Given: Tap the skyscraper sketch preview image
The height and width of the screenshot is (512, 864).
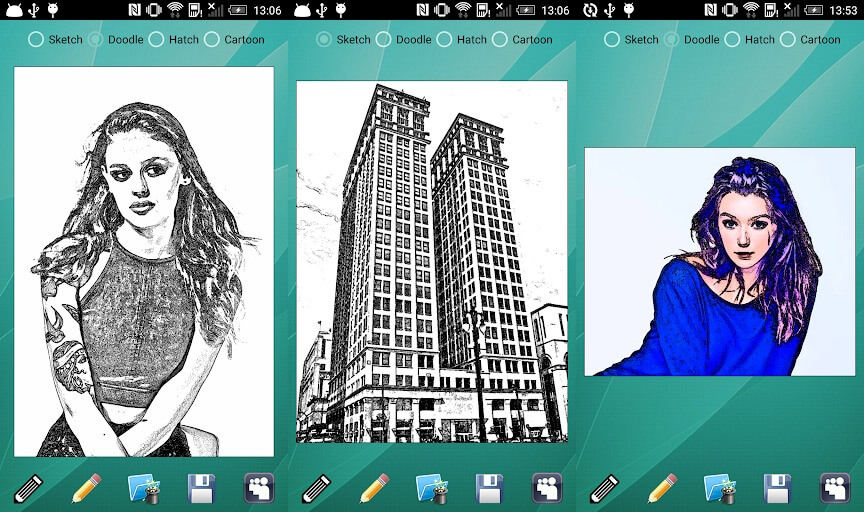Looking at the screenshot, I should [x=432, y=262].
